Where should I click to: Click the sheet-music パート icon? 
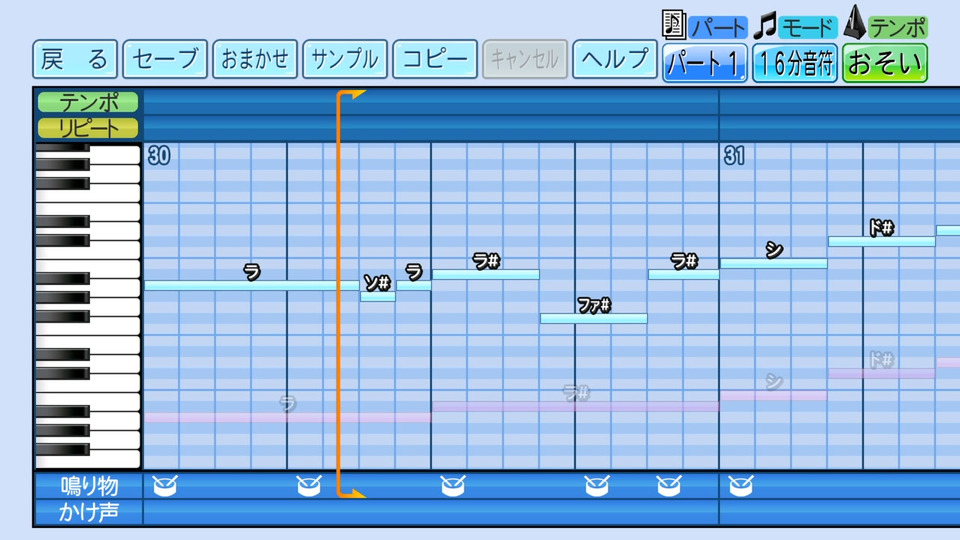[673, 24]
